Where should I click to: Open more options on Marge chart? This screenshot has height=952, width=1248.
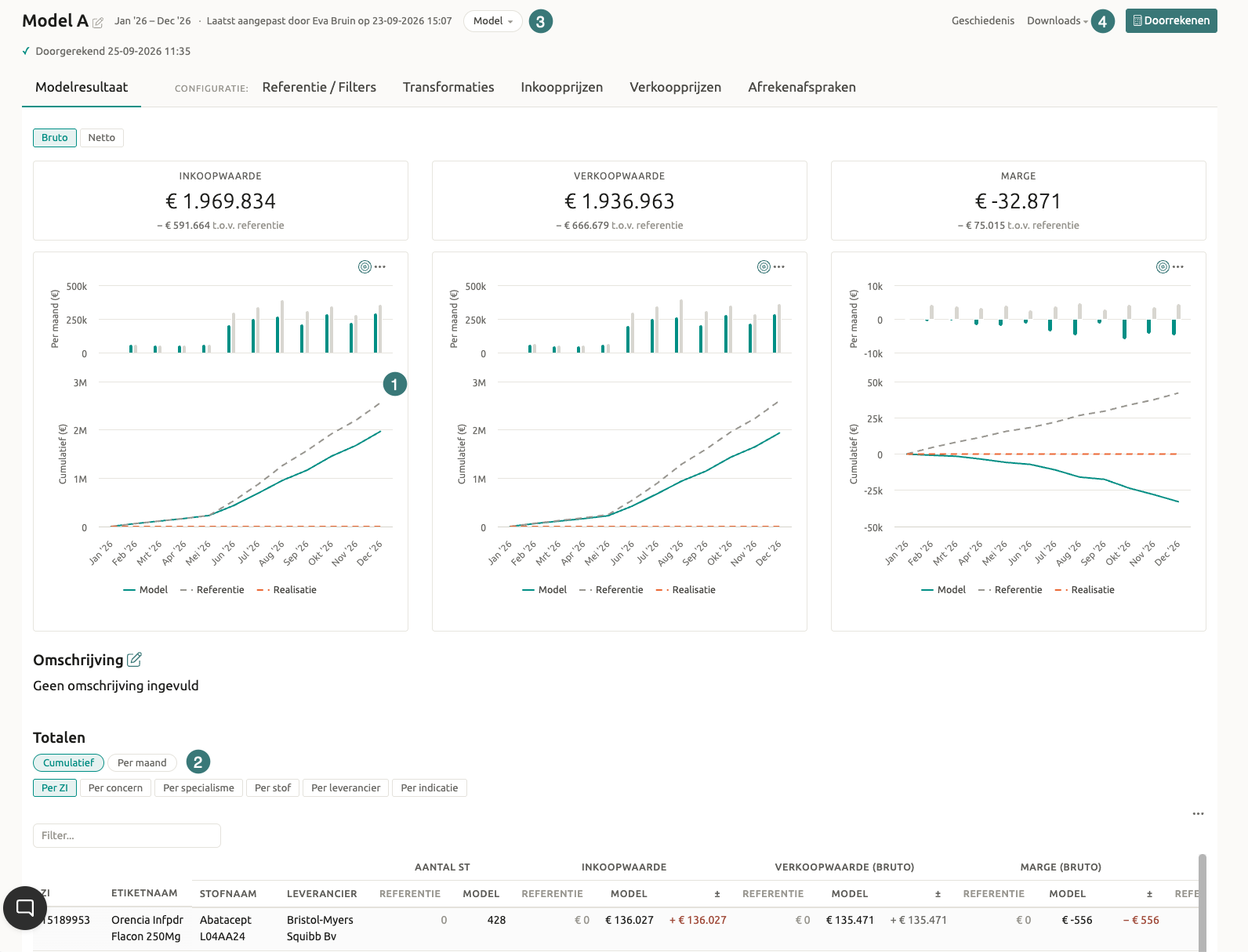[x=1178, y=266]
